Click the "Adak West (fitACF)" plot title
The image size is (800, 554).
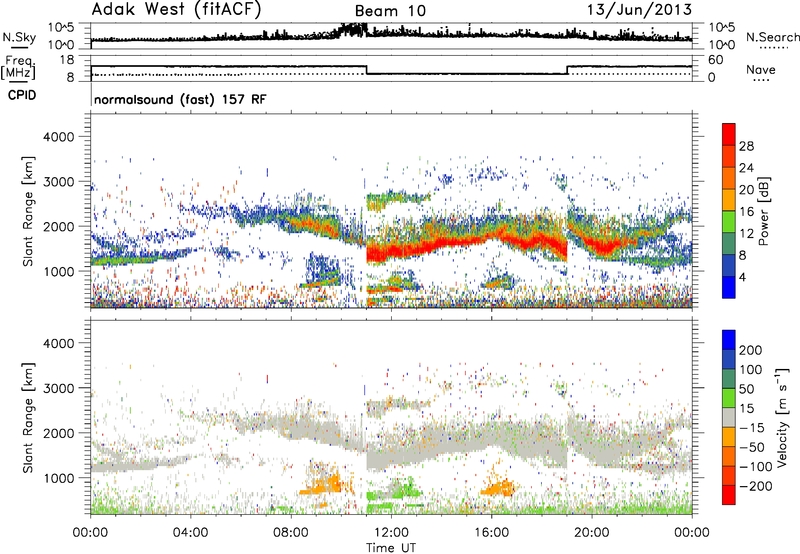tap(176, 10)
